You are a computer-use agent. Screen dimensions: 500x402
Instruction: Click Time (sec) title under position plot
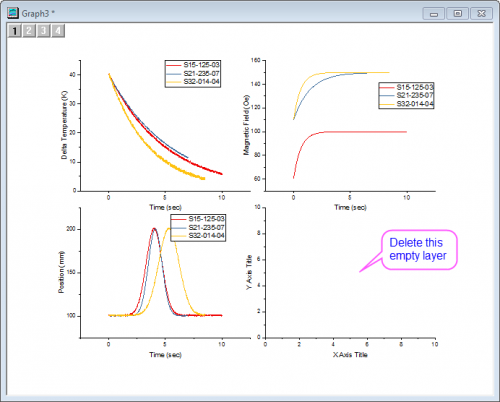(165, 355)
